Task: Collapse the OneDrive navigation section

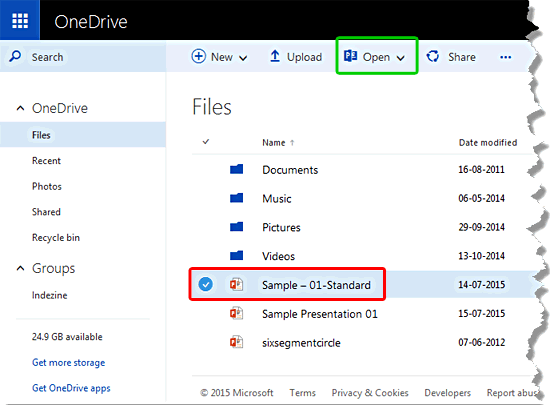Action: tap(20, 108)
